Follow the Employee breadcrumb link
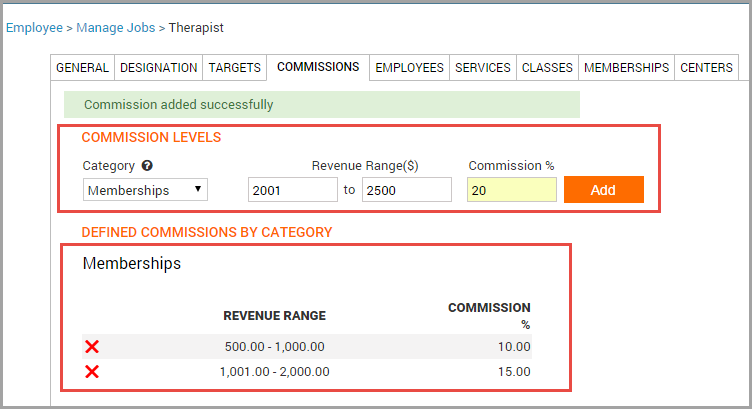Screen dimensions: 752x409 pyautogui.click(x=34, y=28)
